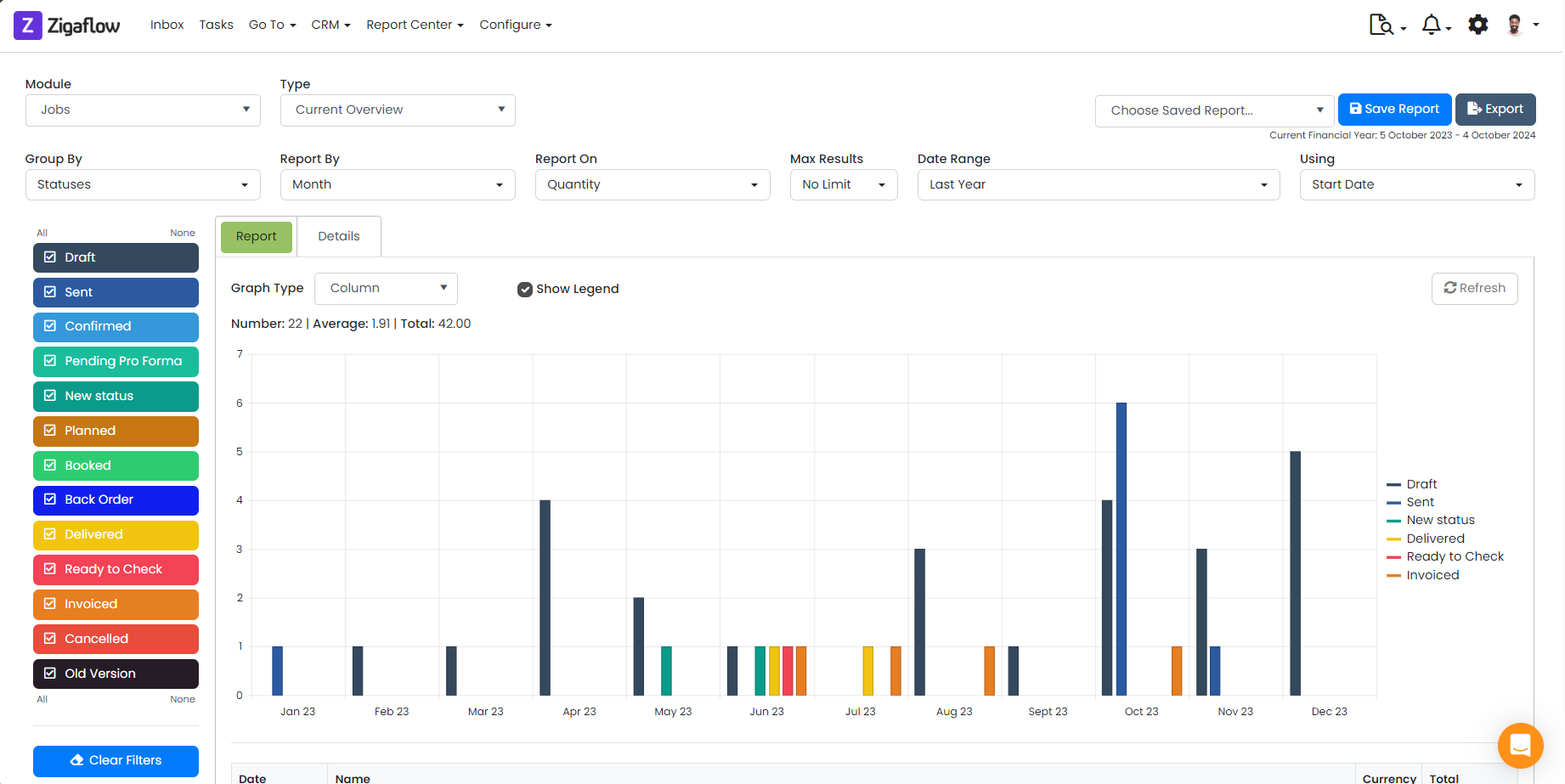Click the user profile avatar
Image resolution: width=1565 pixels, height=784 pixels.
pos(1517,25)
